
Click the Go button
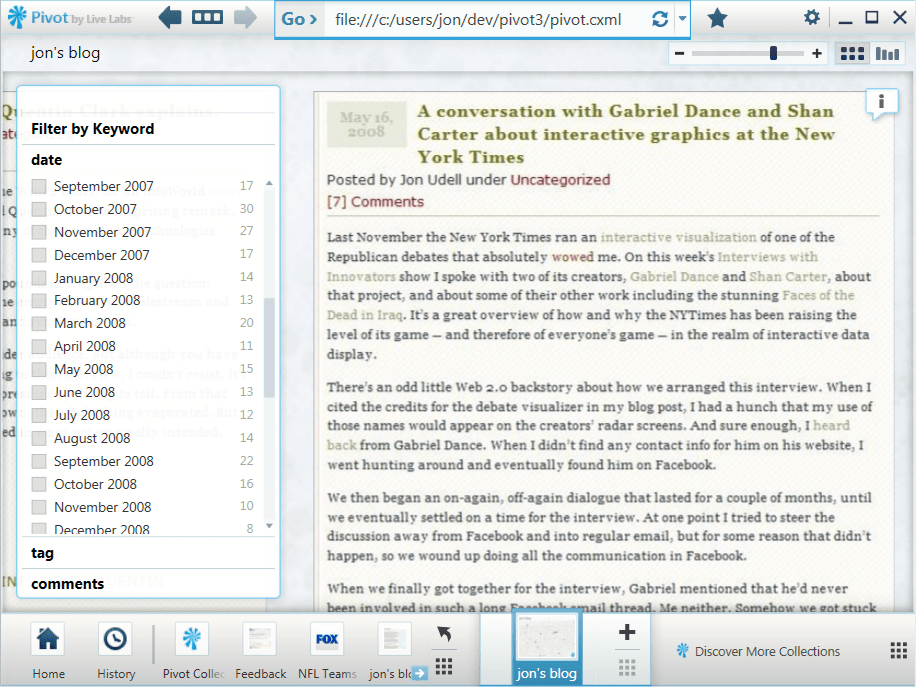(299, 19)
